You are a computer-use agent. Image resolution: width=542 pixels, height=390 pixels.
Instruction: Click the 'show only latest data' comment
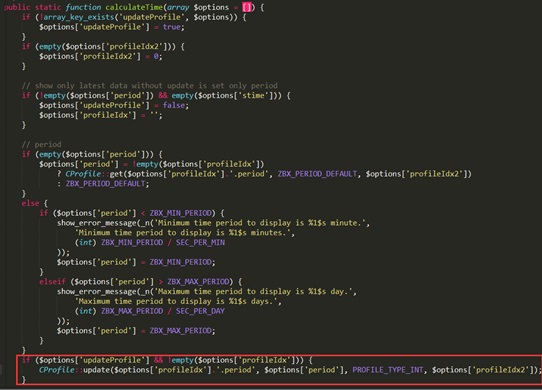(x=150, y=85)
